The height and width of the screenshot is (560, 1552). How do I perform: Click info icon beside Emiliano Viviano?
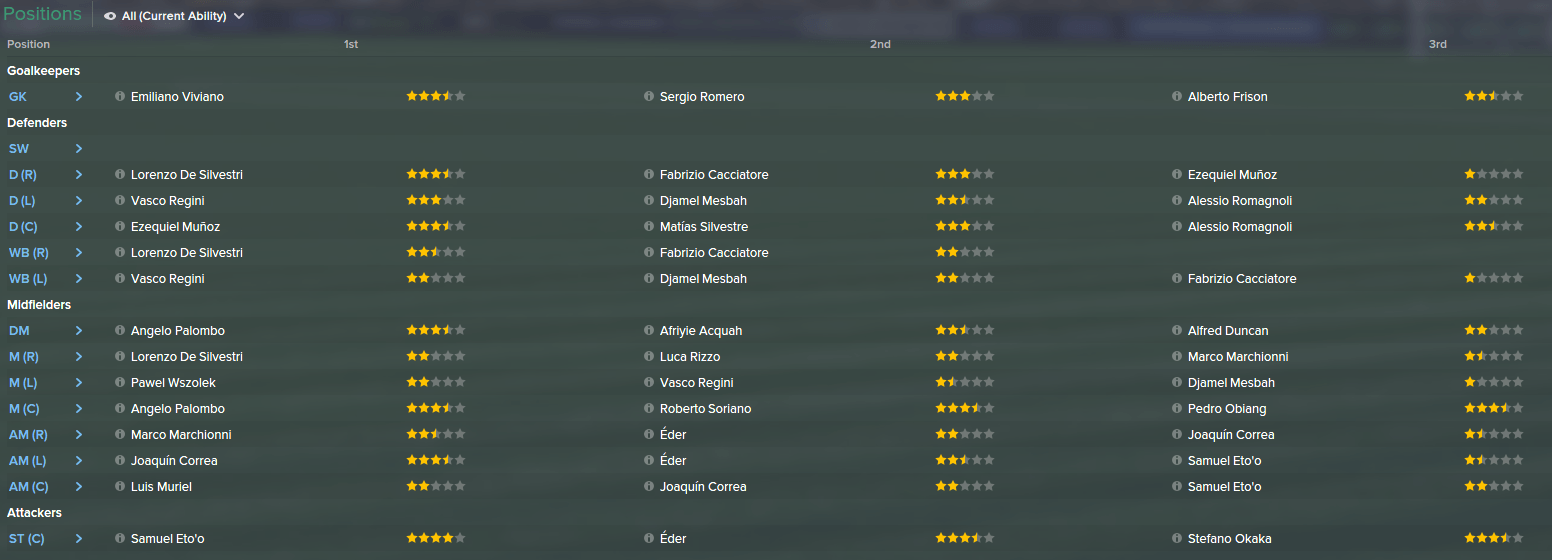tap(120, 97)
